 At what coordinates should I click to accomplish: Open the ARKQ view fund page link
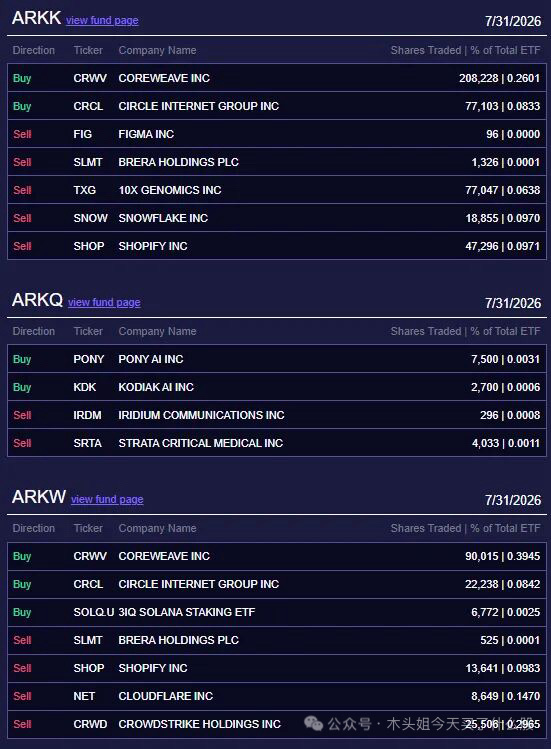(104, 302)
